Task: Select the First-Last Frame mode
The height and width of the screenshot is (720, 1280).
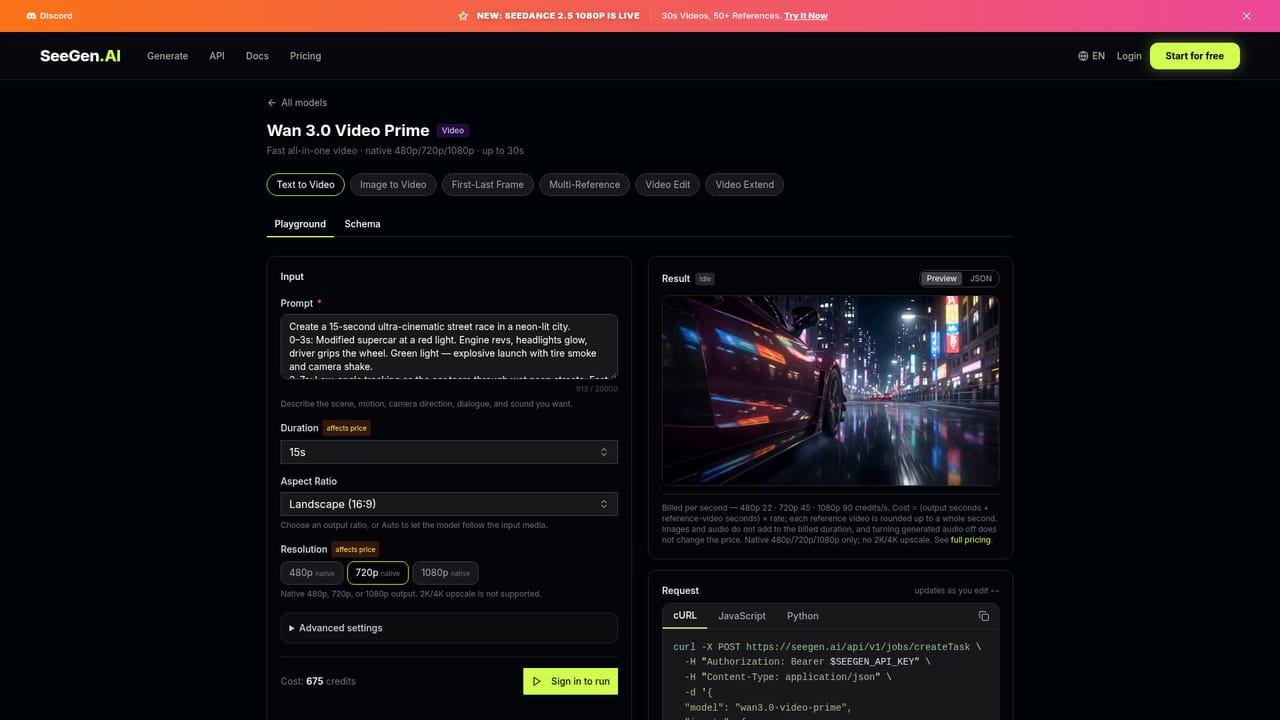Action: coord(487,184)
